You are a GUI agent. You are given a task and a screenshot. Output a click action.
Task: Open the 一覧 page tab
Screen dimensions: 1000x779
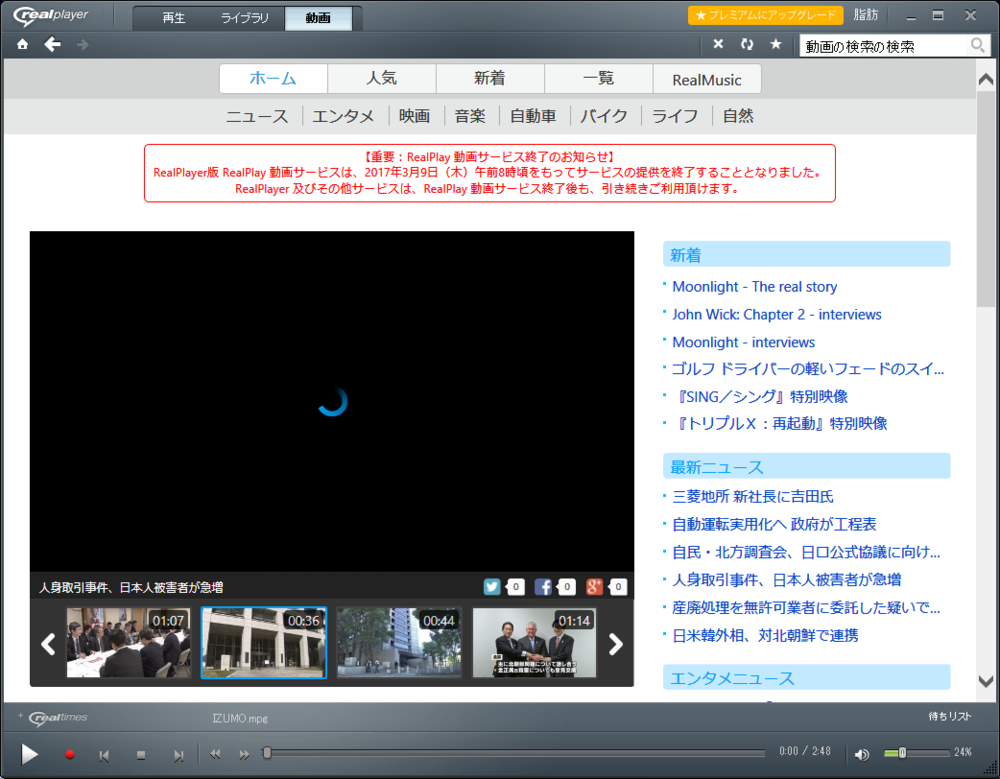[x=598, y=78]
